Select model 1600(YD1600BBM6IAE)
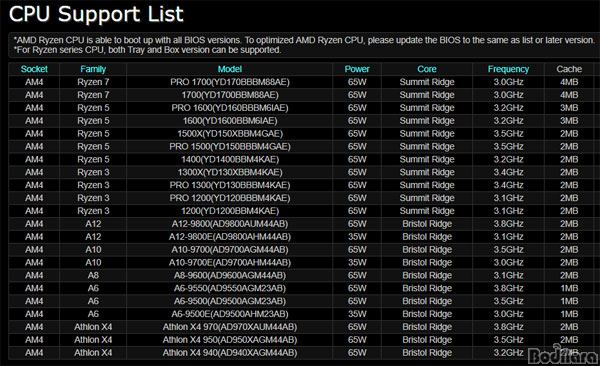The image size is (600, 366). tap(230, 121)
